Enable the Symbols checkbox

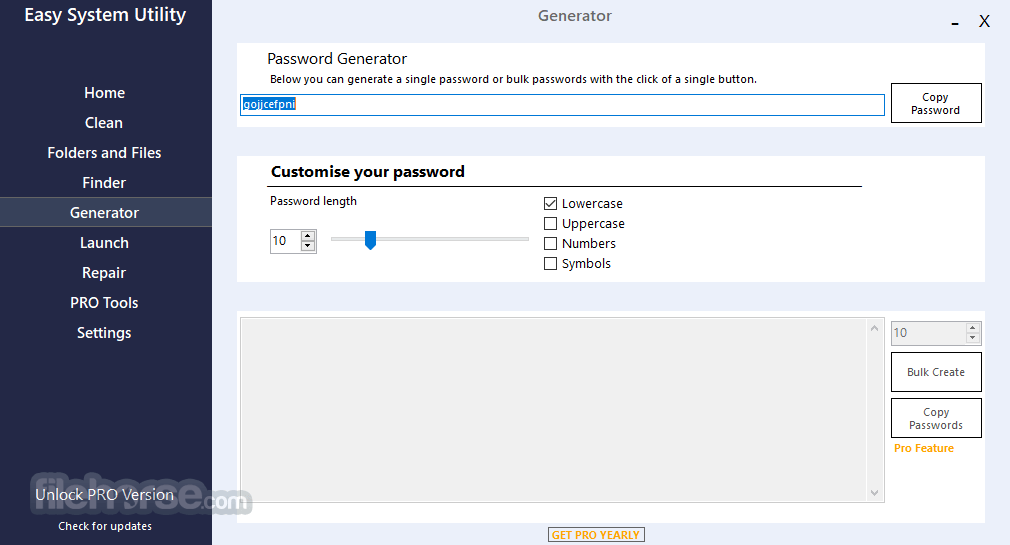click(x=550, y=263)
